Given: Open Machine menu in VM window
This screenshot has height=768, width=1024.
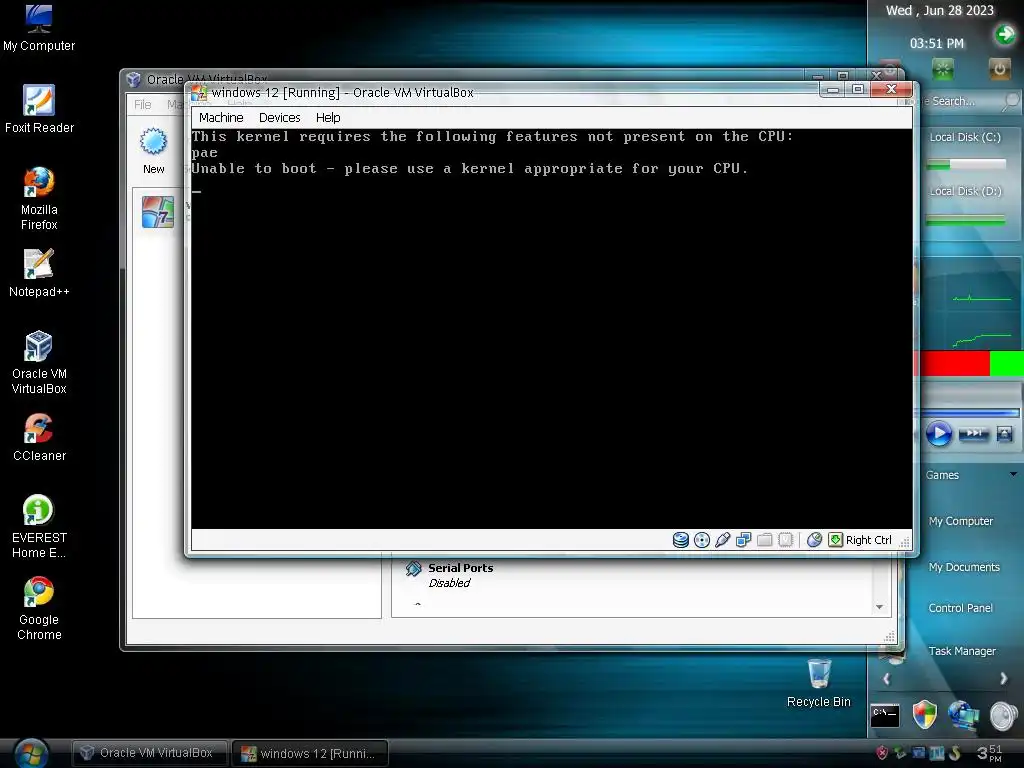Looking at the screenshot, I should click(221, 118).
